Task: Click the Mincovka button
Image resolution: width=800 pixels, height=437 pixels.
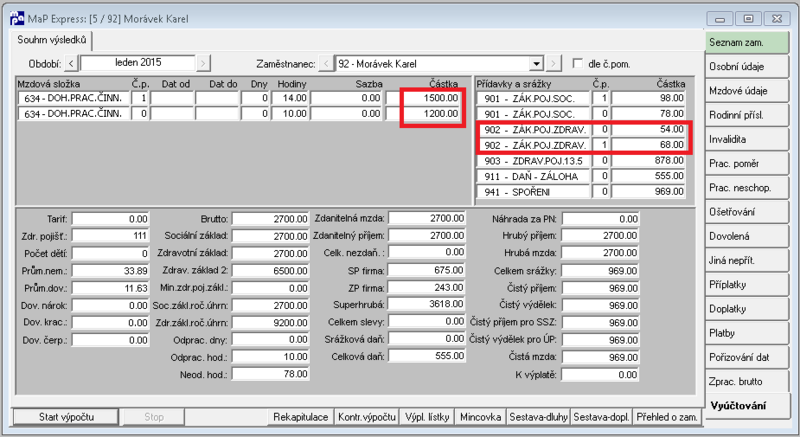Action: click(x=480, y=417)
